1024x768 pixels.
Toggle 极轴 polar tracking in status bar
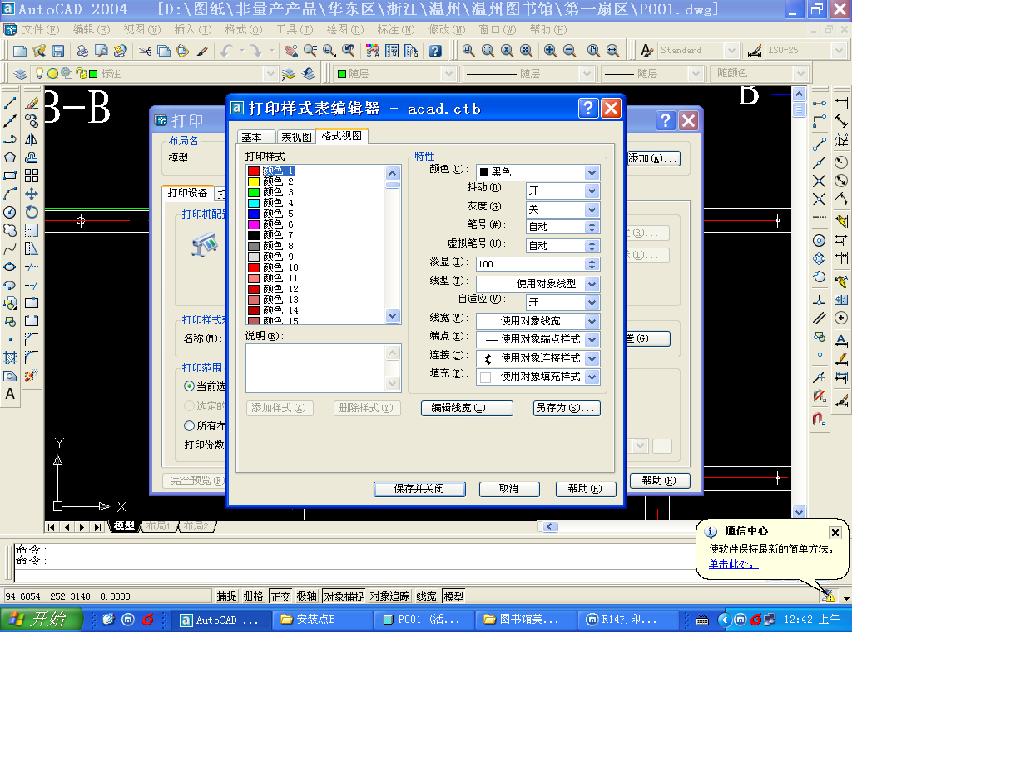306,596
